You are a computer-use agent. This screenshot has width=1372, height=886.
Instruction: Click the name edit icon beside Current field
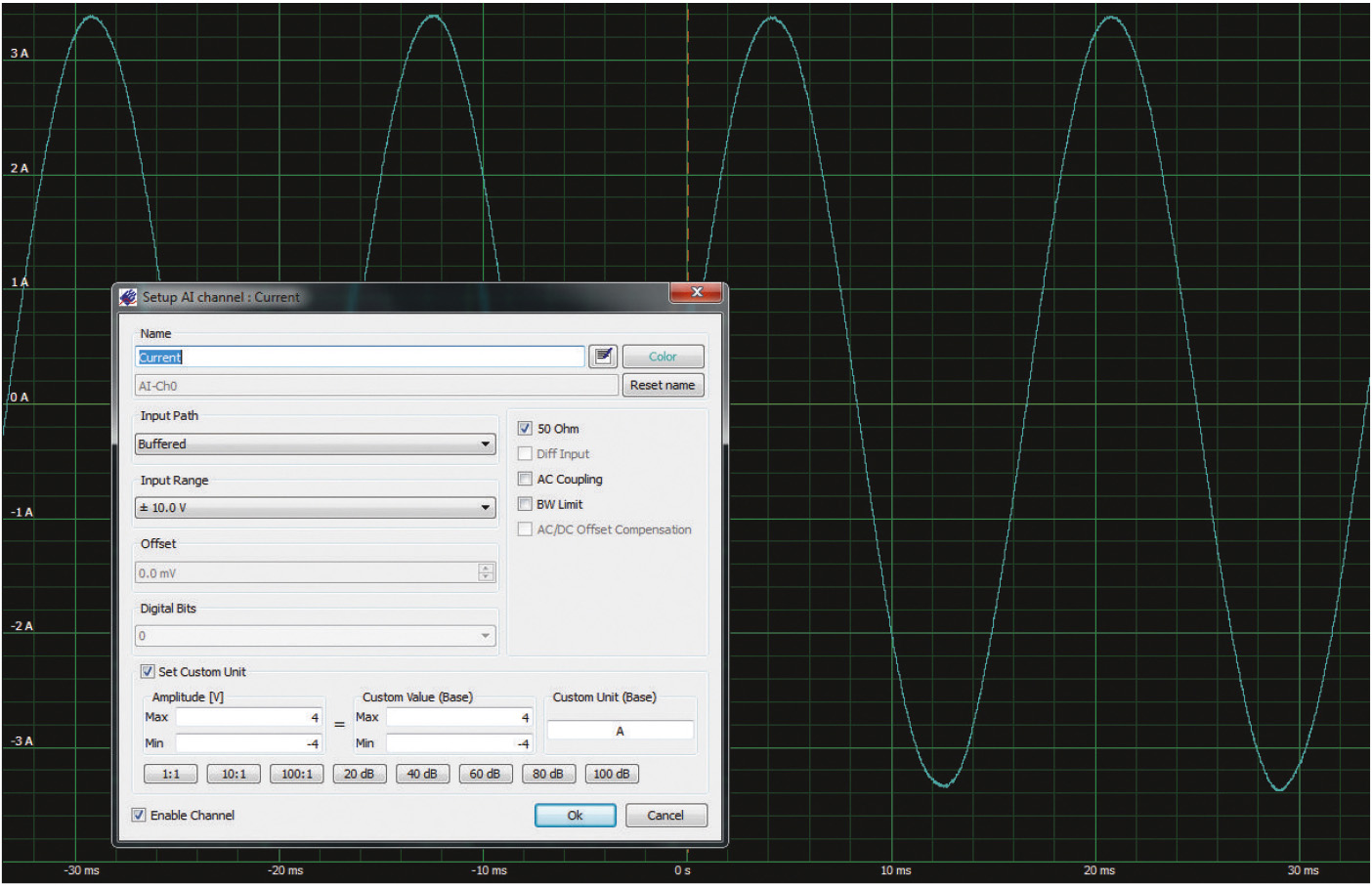click(x=603, y=357)
